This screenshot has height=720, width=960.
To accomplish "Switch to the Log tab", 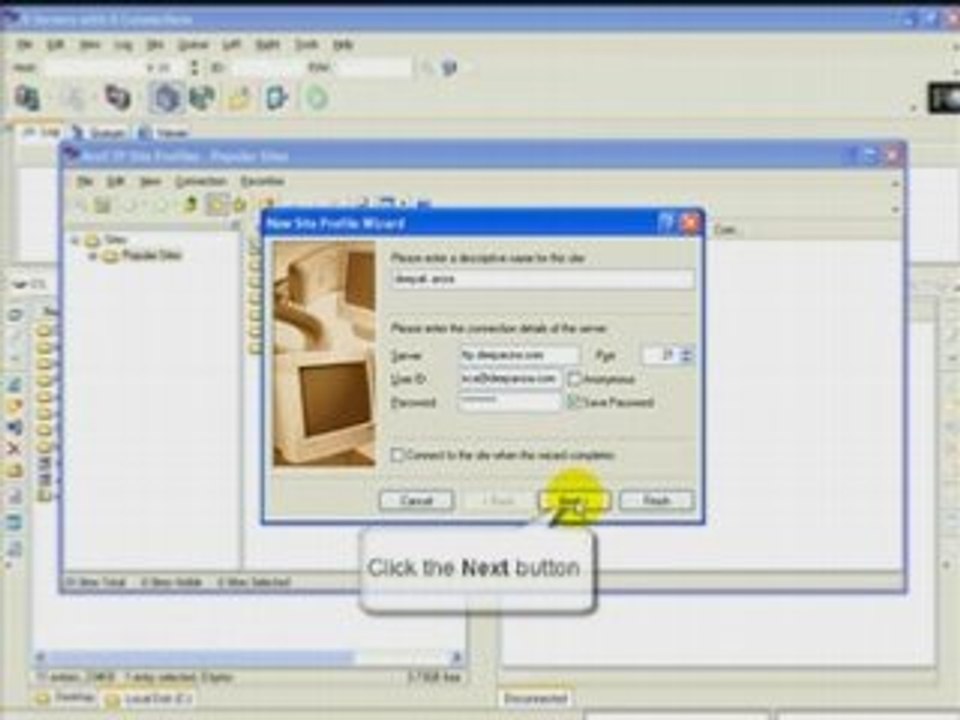I will (x=42, y=133).
